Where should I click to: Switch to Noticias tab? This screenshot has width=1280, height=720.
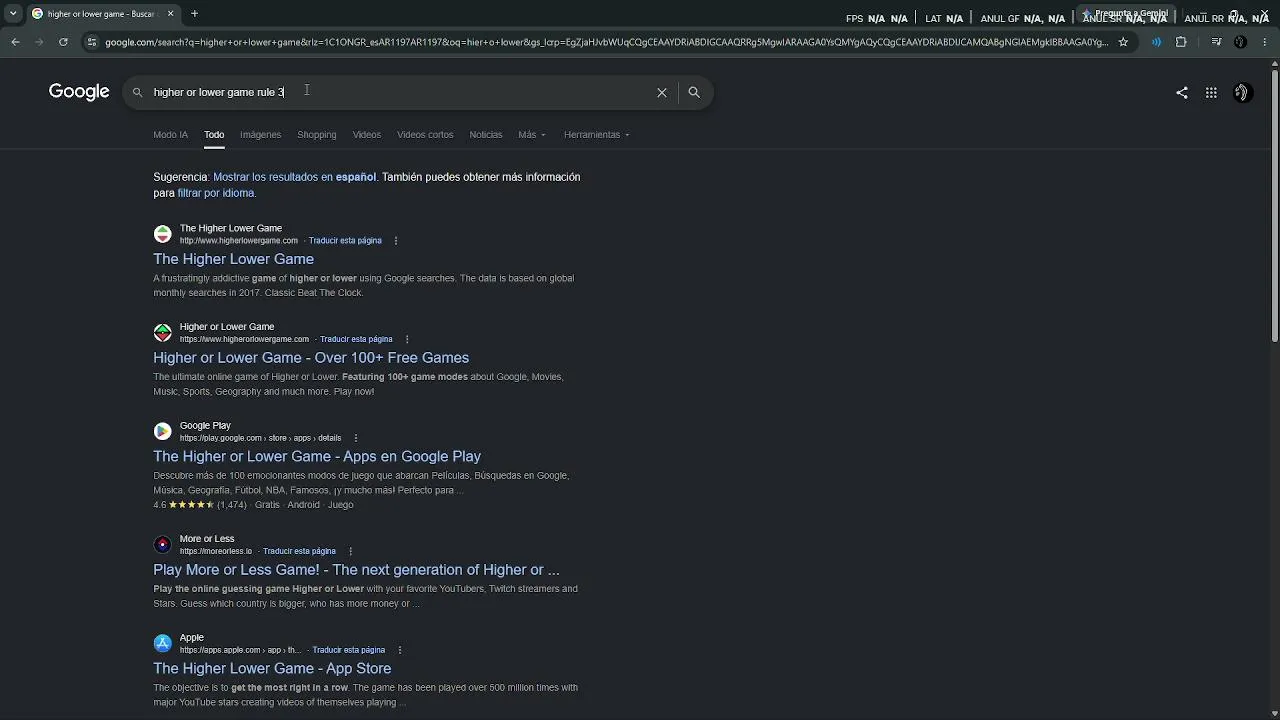486,134
